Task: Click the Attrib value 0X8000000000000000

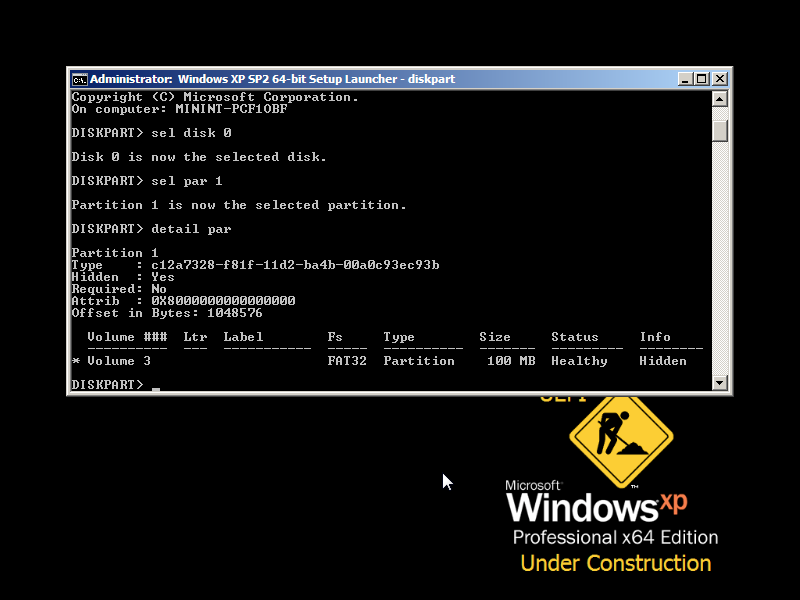Action: point(223,301)
